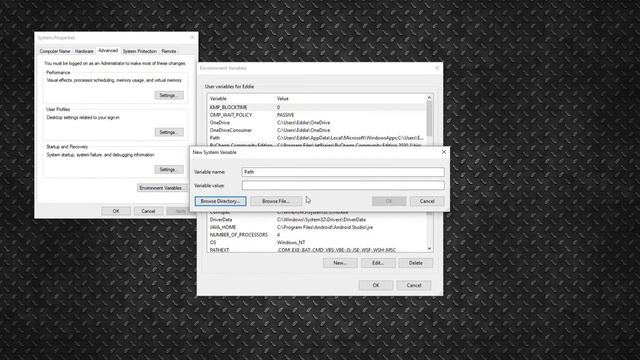
Task: Click the user variables list scrollbar thumb
Action: (429, 118)
